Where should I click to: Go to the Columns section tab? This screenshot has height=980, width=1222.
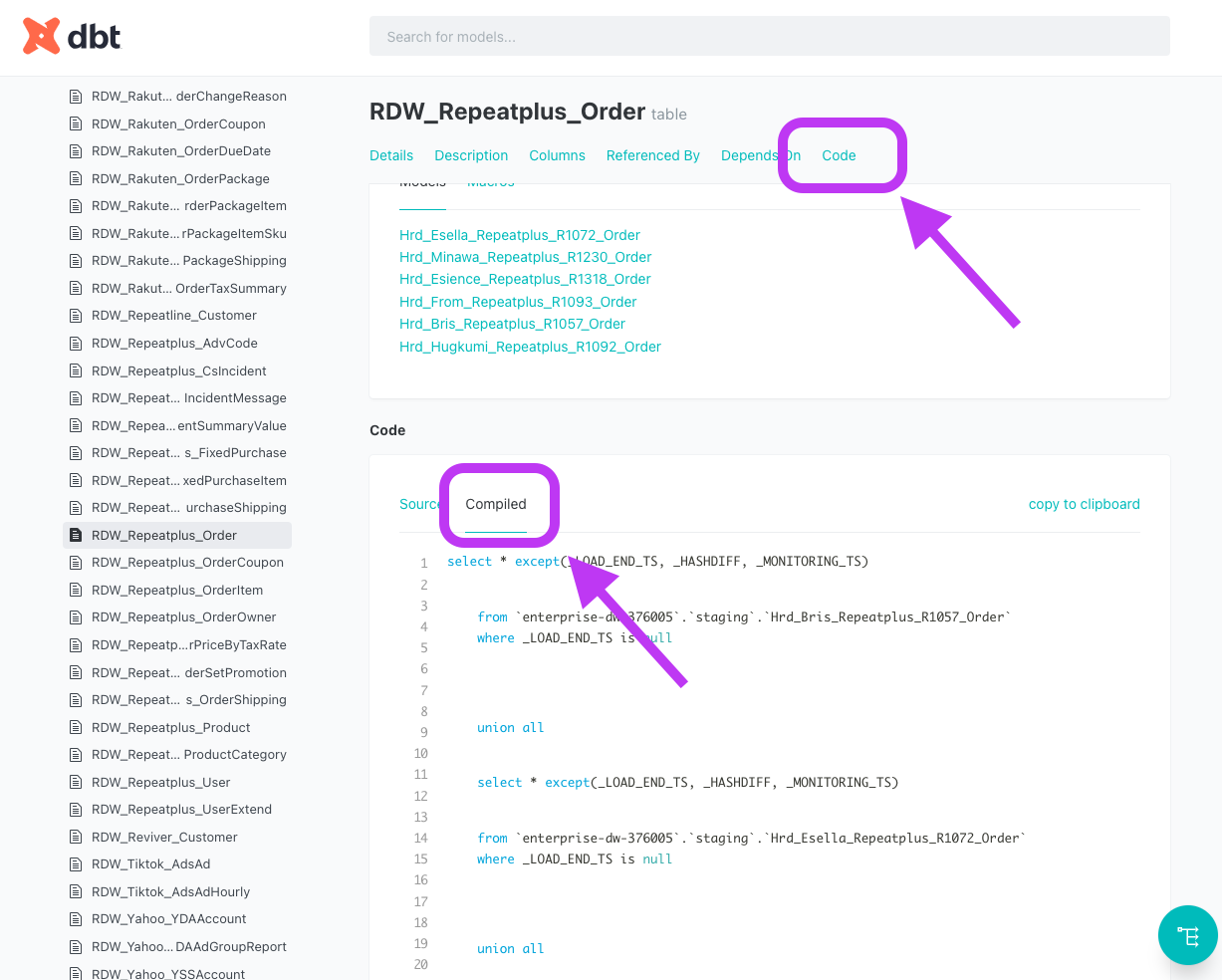click(557, 155)
